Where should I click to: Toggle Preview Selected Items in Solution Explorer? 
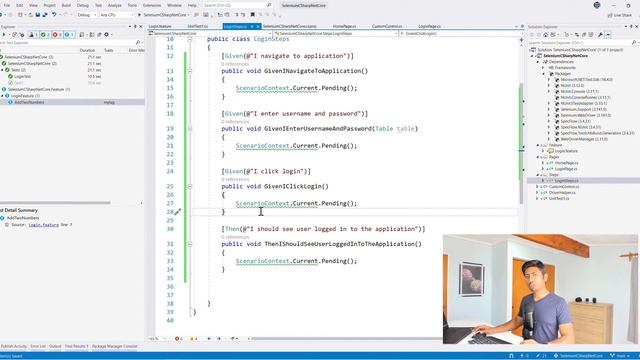point(608,35)
